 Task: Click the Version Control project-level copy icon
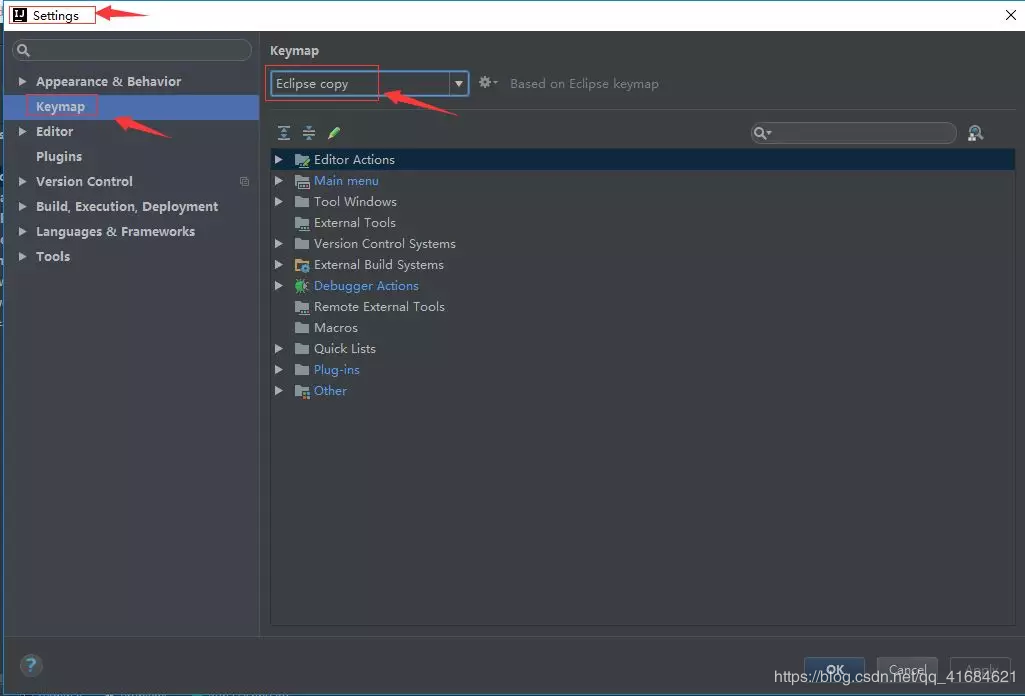click(244, 182)
